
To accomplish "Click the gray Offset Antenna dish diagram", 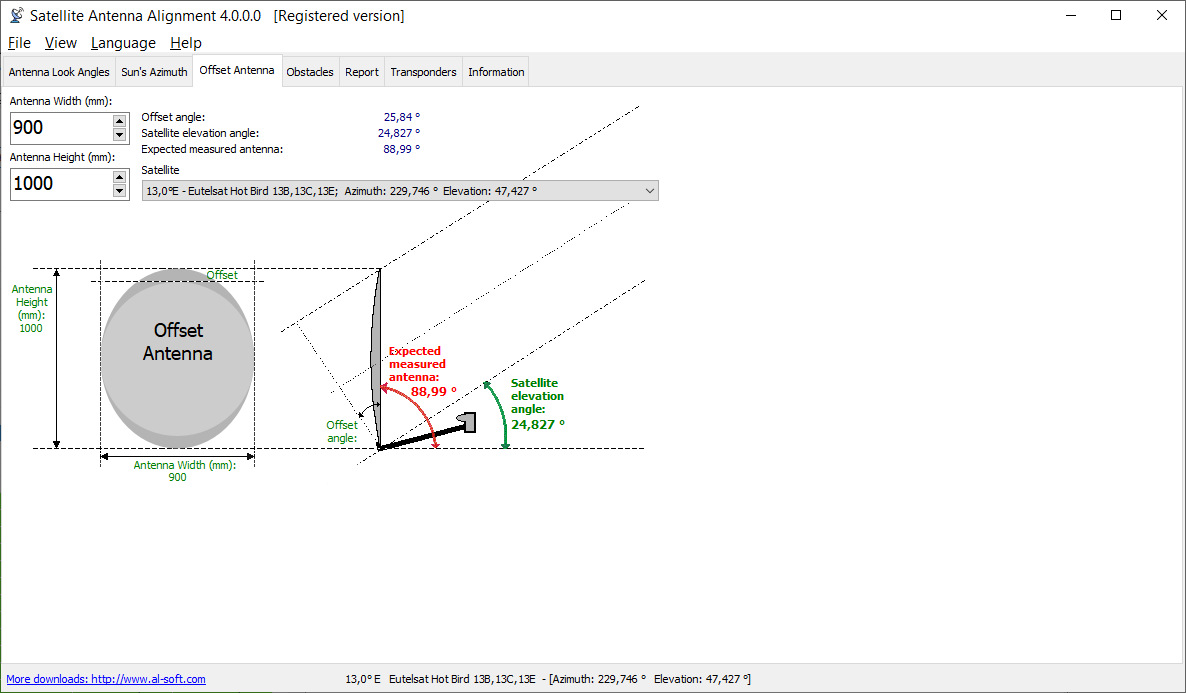I will tap(177, 360).
